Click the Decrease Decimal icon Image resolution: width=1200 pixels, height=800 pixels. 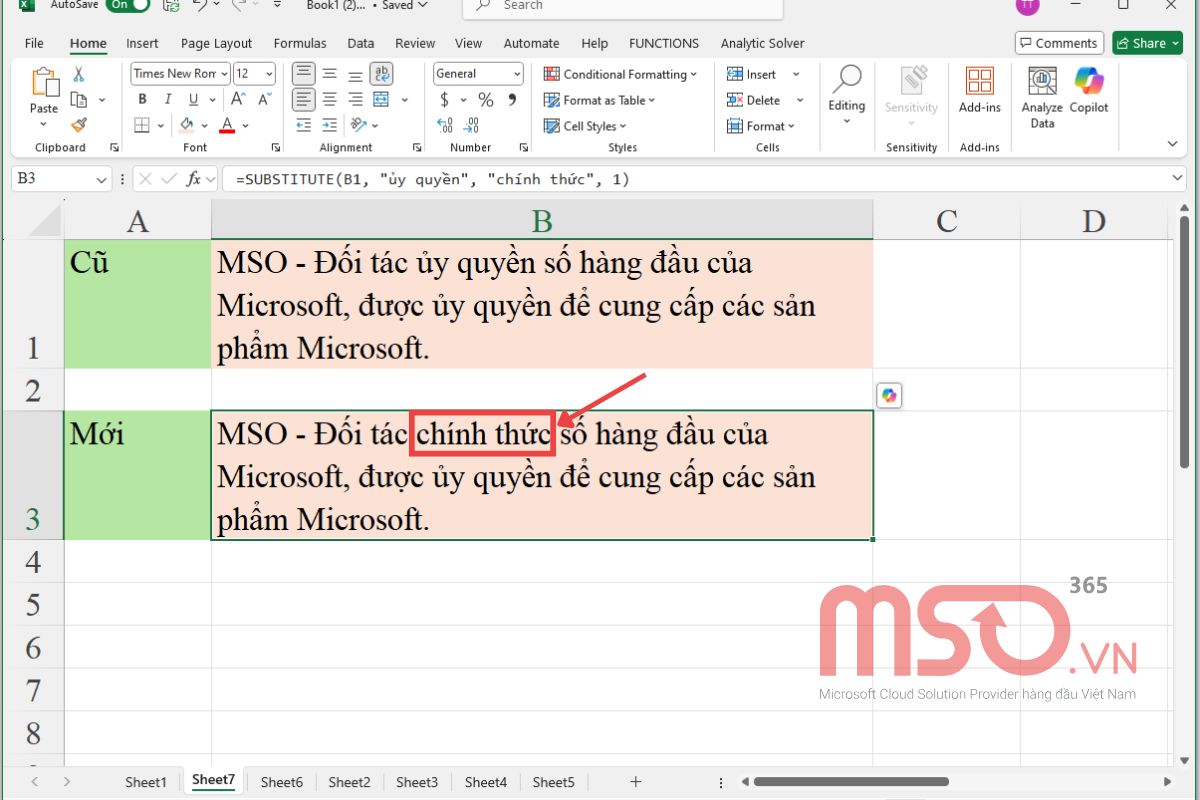pos(472,126)
